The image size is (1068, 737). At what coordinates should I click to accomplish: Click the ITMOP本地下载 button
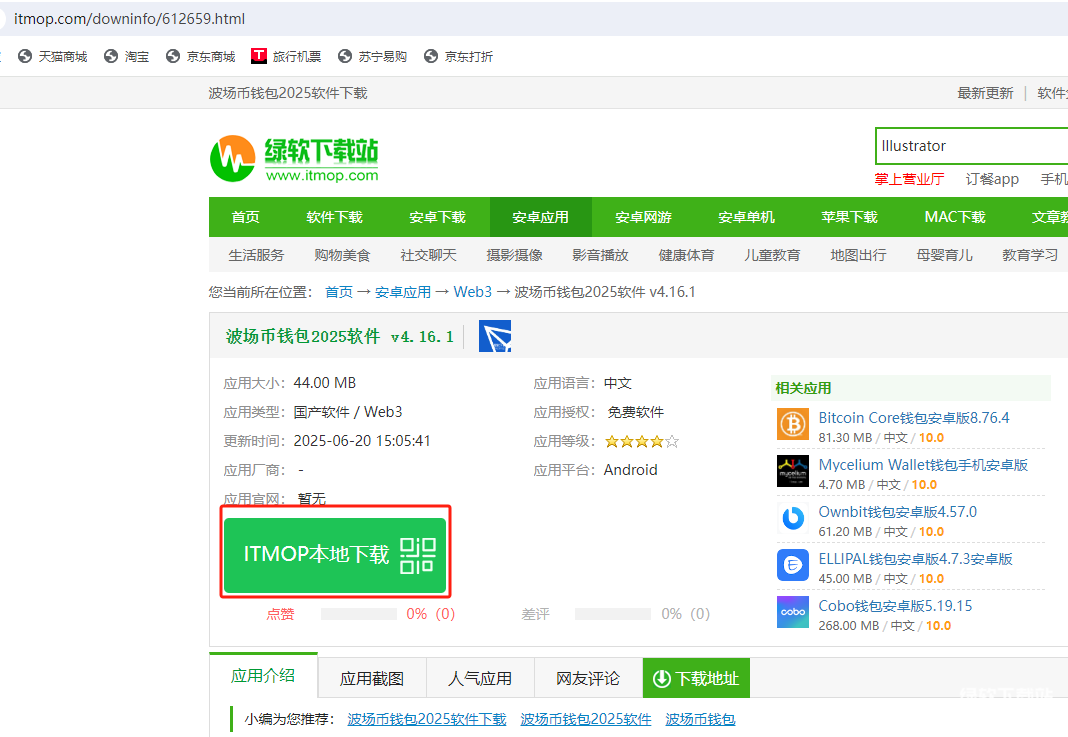(x=316, y=555)
